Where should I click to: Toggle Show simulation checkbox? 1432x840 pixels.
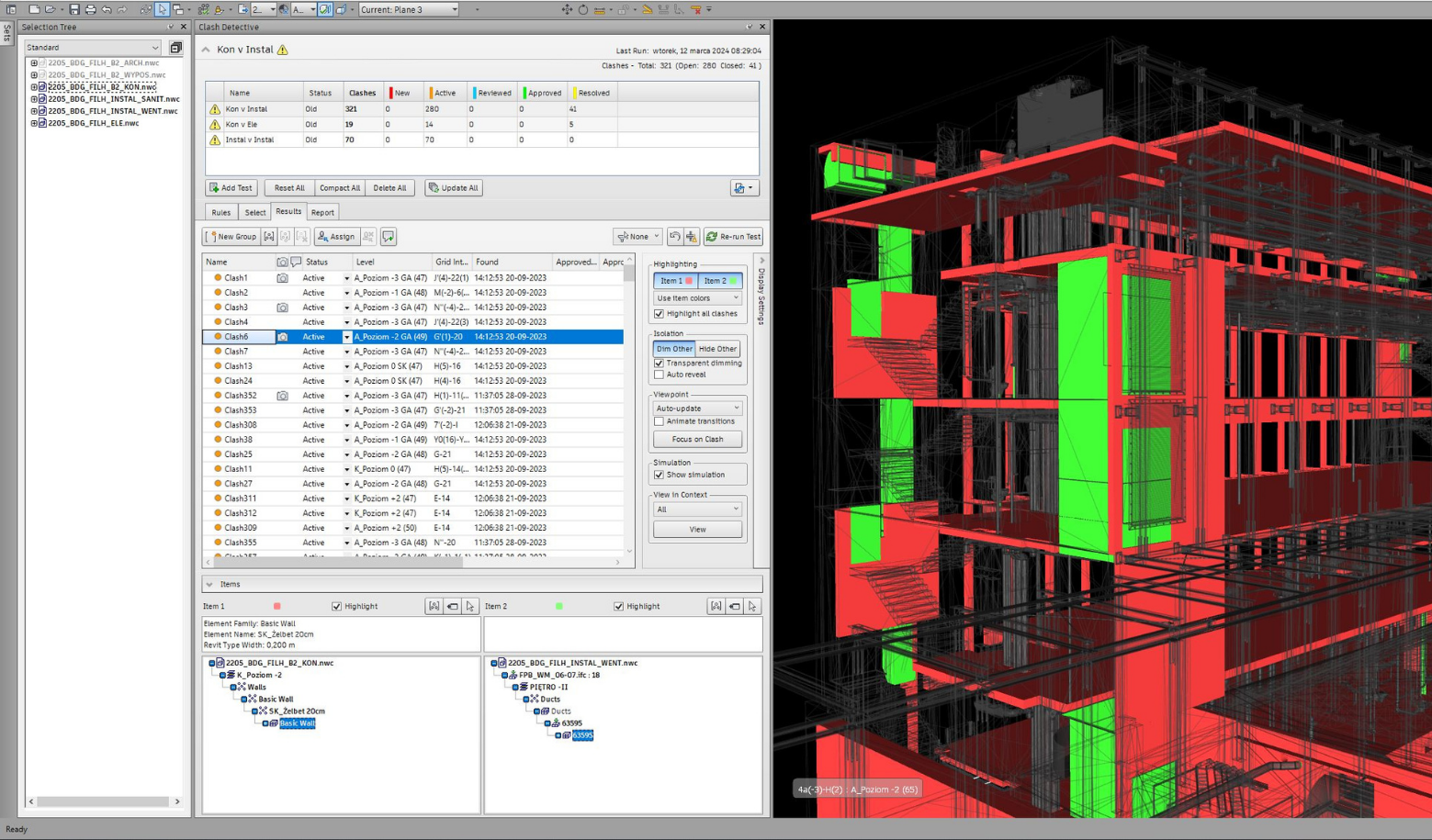659,476
